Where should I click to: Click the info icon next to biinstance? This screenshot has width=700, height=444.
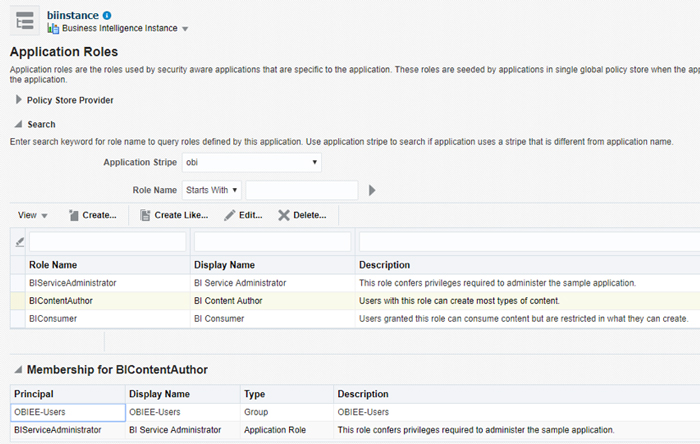[107, 16]
